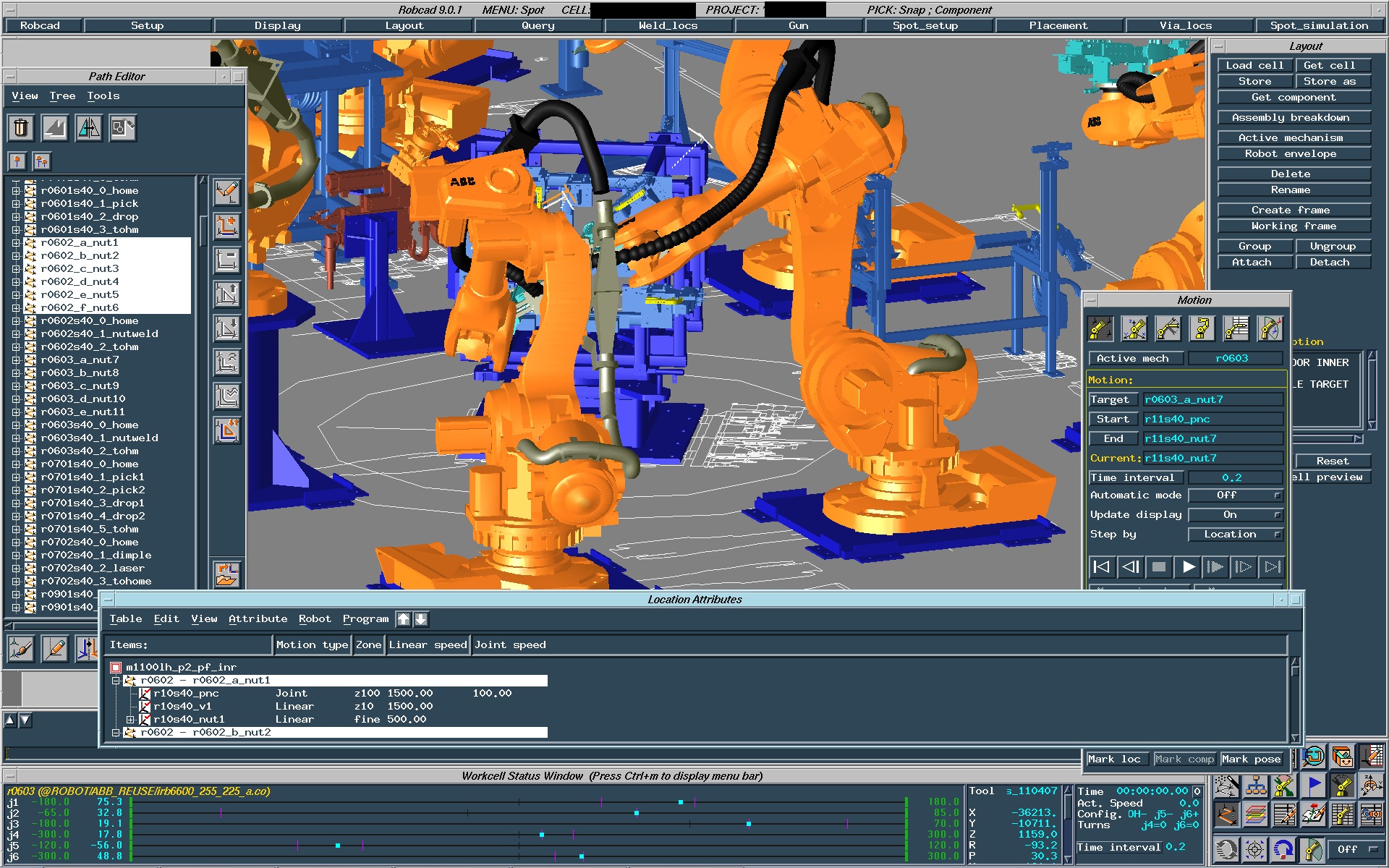Open the Weld_locs menu
1389x868 pixels.
coord(668,25)
